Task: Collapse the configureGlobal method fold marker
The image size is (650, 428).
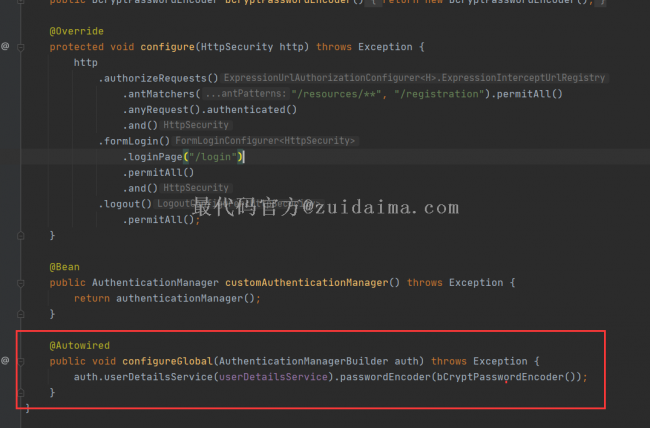Action: coord(20,360)
